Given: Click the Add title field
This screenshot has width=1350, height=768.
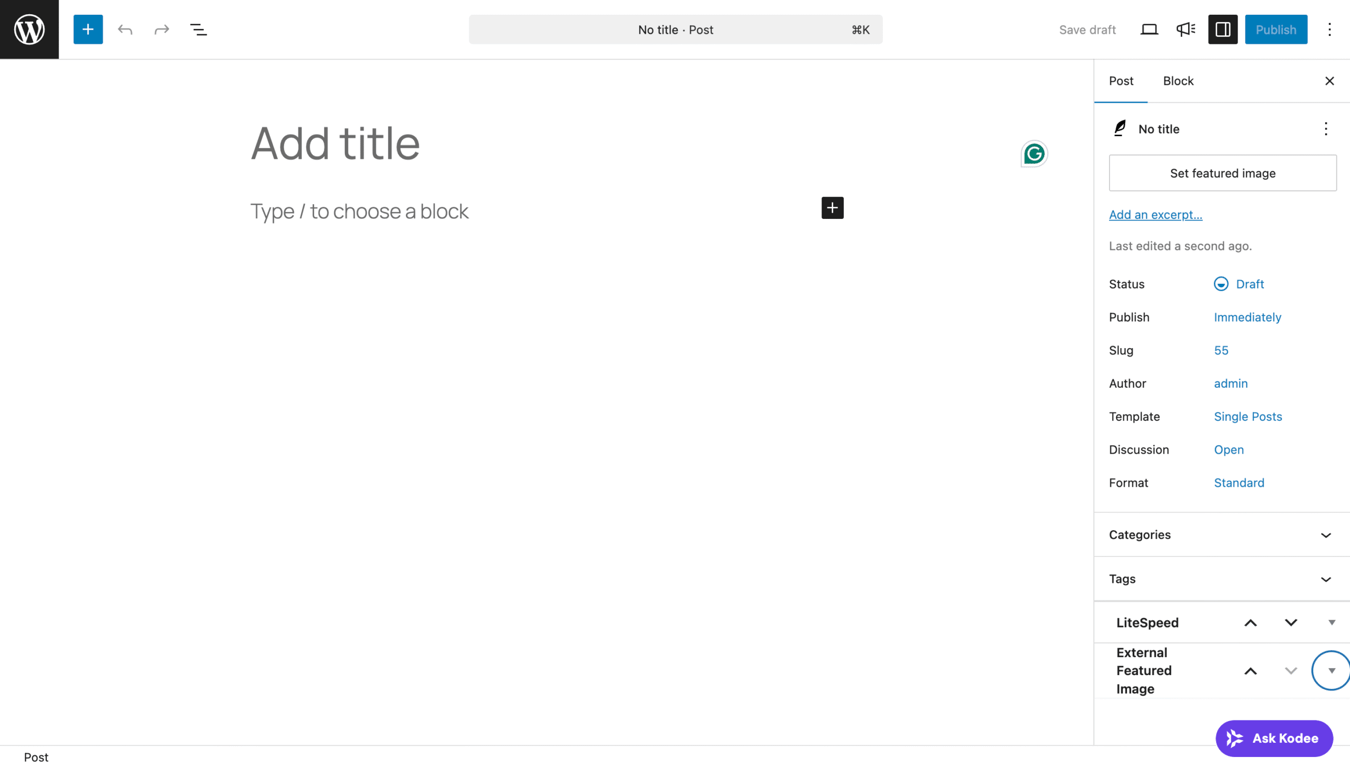Looking at the screenshot, I should point(335,144).
